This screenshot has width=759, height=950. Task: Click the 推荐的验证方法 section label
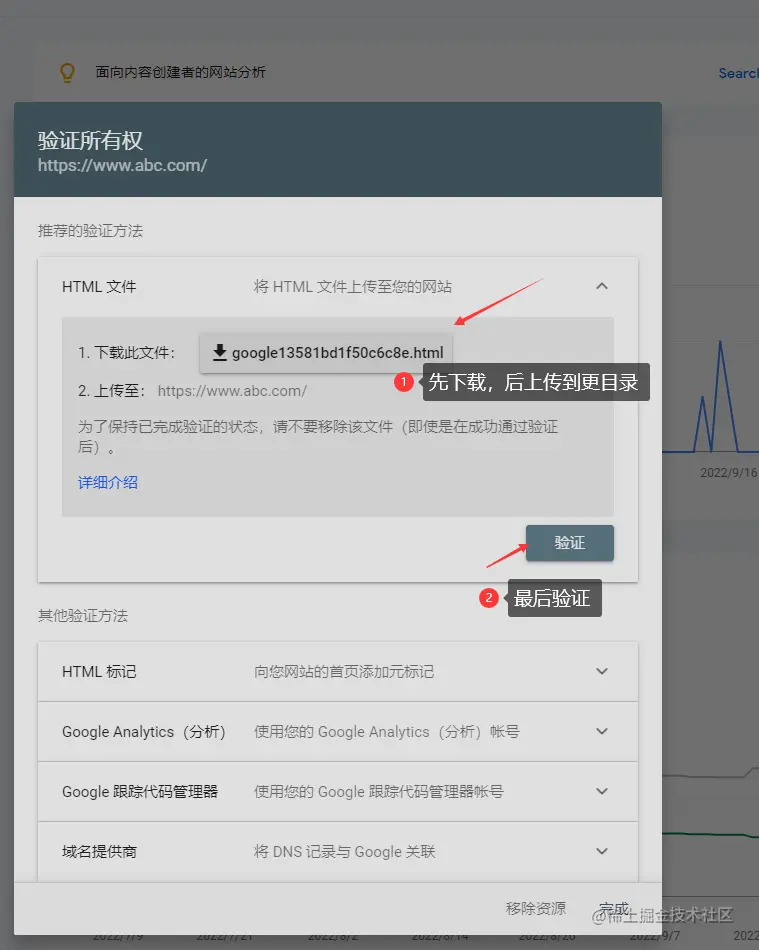pyautogui.click(x=90, y=231)
